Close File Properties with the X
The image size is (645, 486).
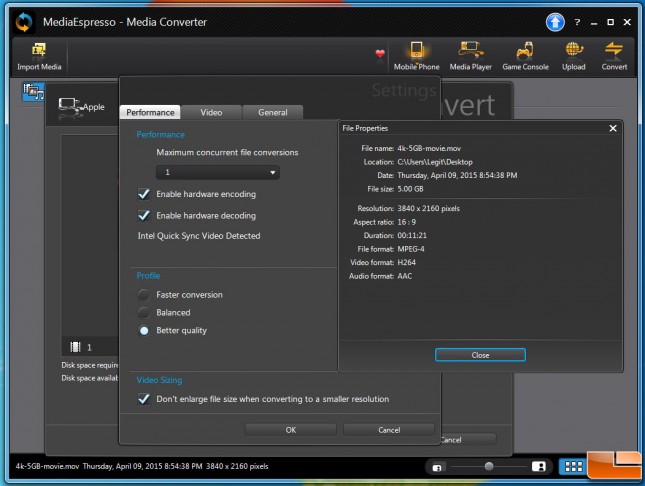click(613, 128)
